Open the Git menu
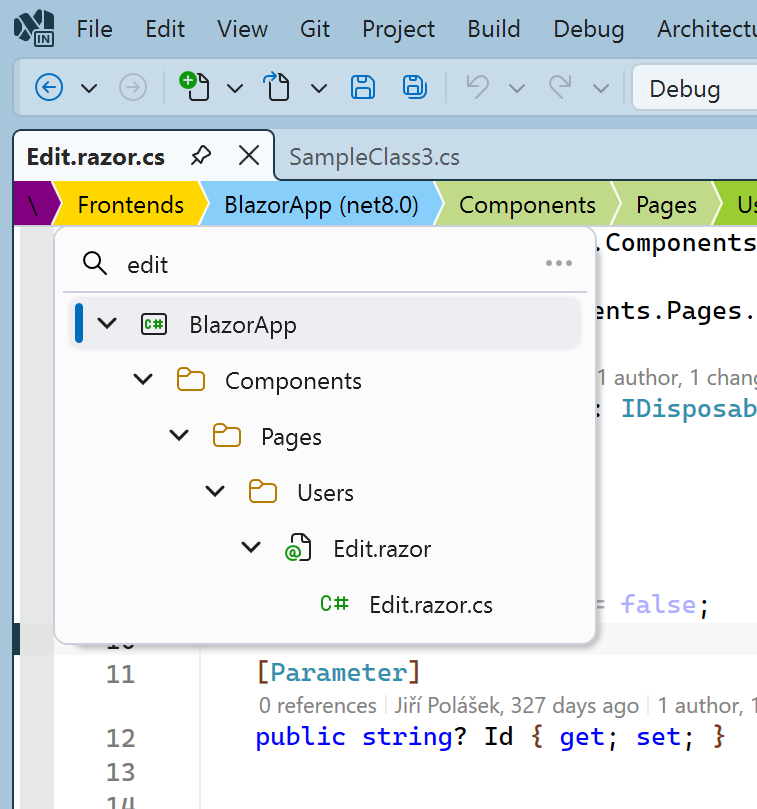The width and height of the screenshot is (757, 809). 315,29
